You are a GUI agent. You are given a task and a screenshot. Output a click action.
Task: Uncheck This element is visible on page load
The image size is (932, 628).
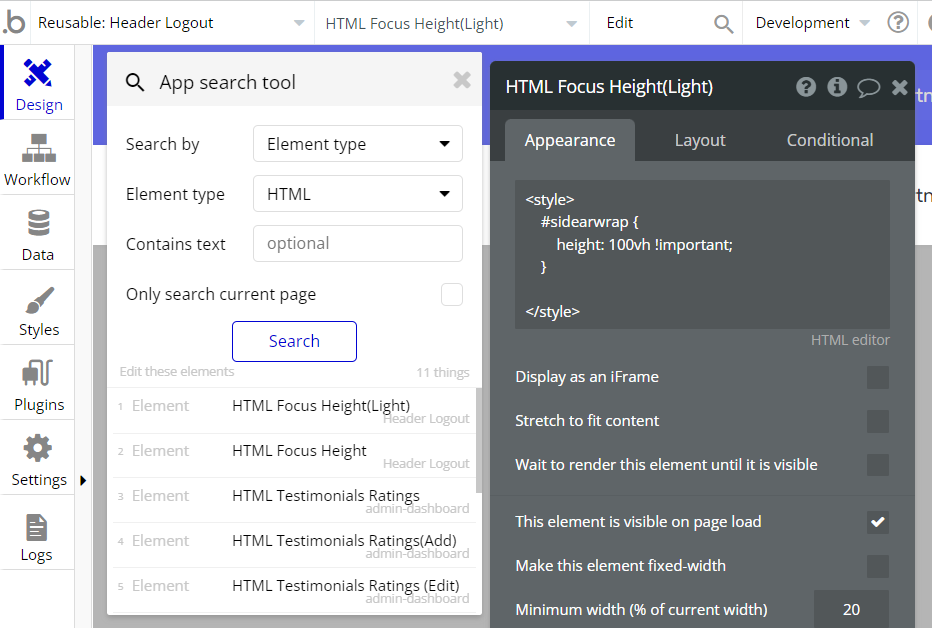[877, 522]
